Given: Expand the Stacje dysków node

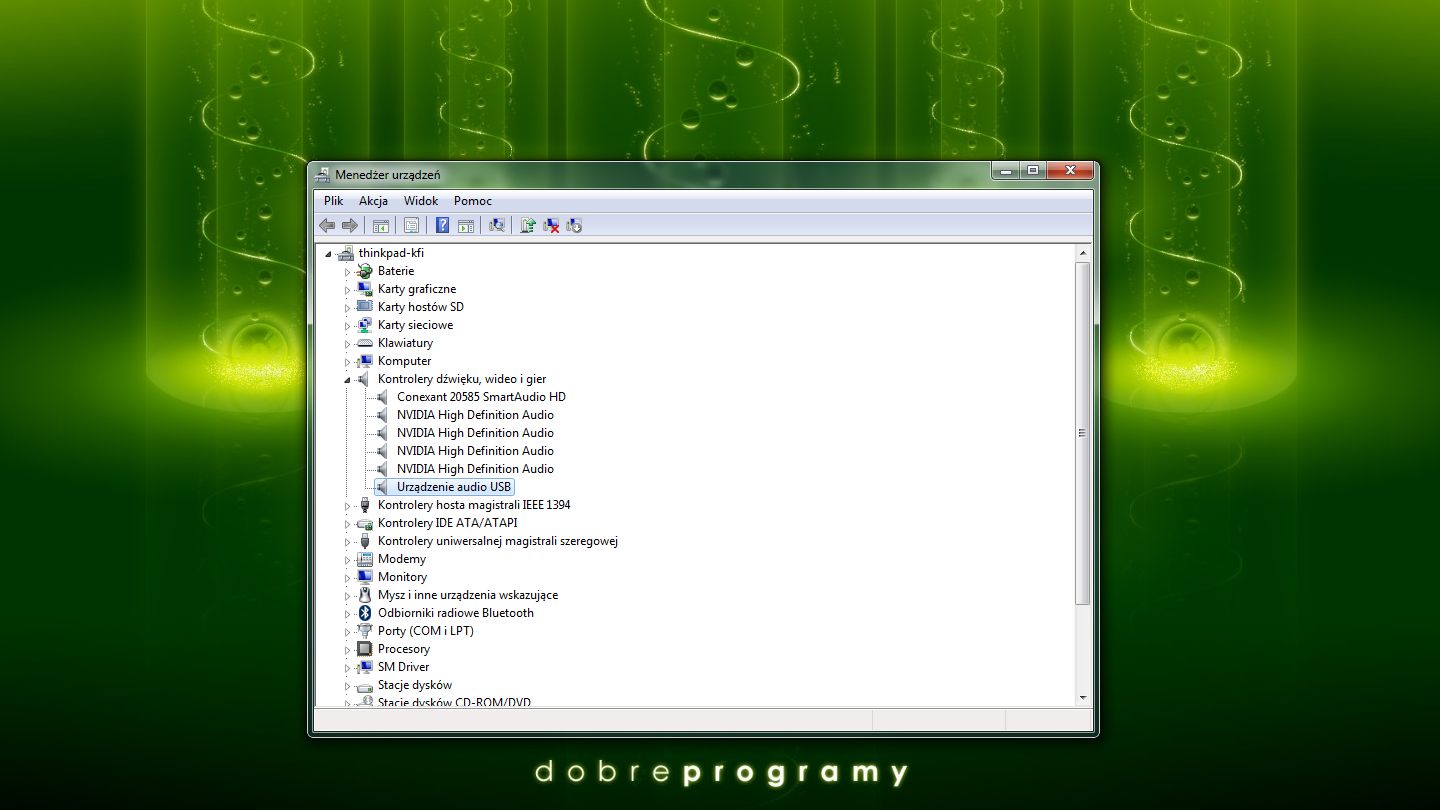Looking at the screenshot, I should point(347,686).
